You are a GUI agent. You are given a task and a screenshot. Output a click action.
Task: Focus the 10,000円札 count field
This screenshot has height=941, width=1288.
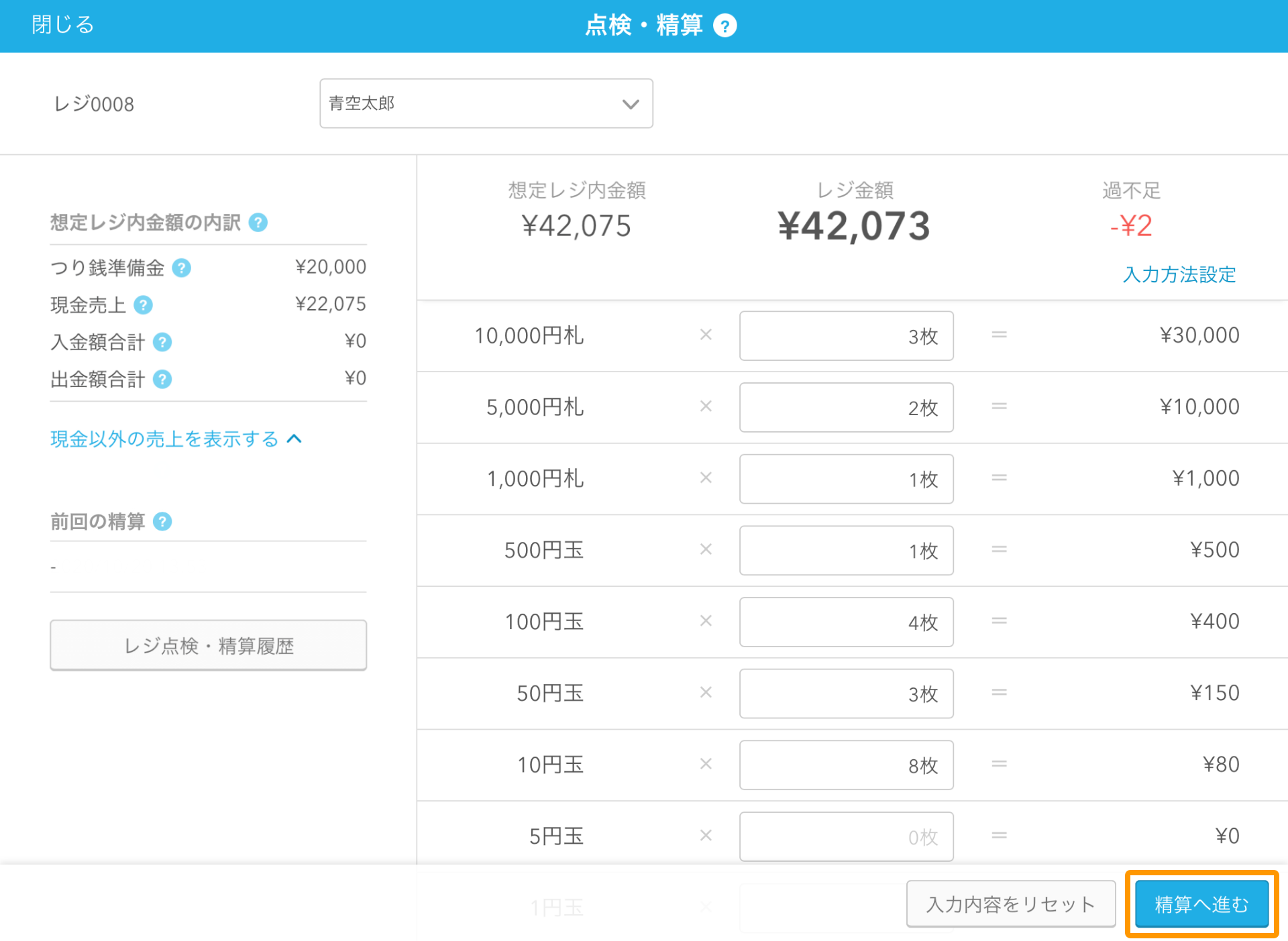[847, 336]
